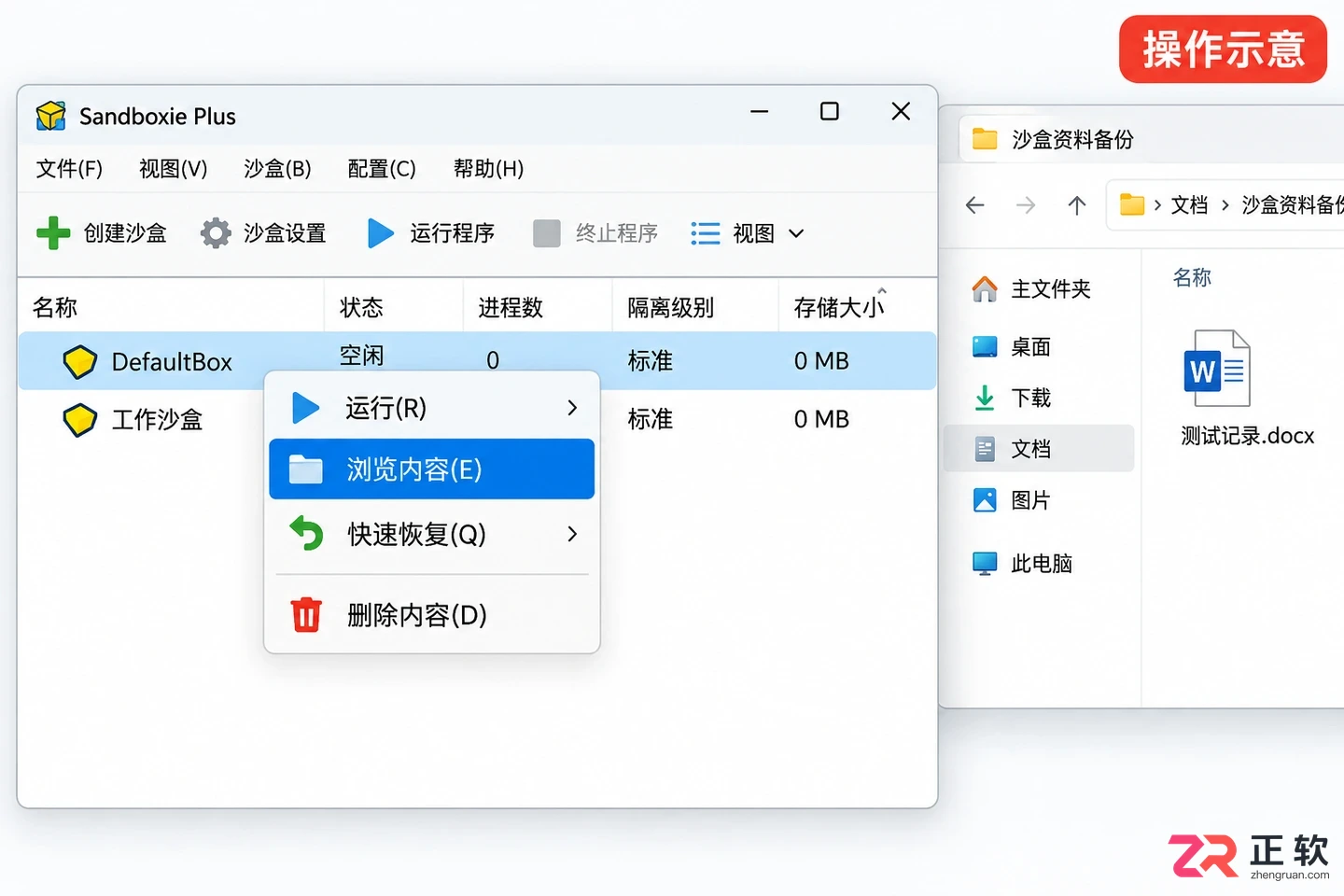Click the folder icon beside 浏览内容(E)
Screen dimensions: 1344x896
305,469
